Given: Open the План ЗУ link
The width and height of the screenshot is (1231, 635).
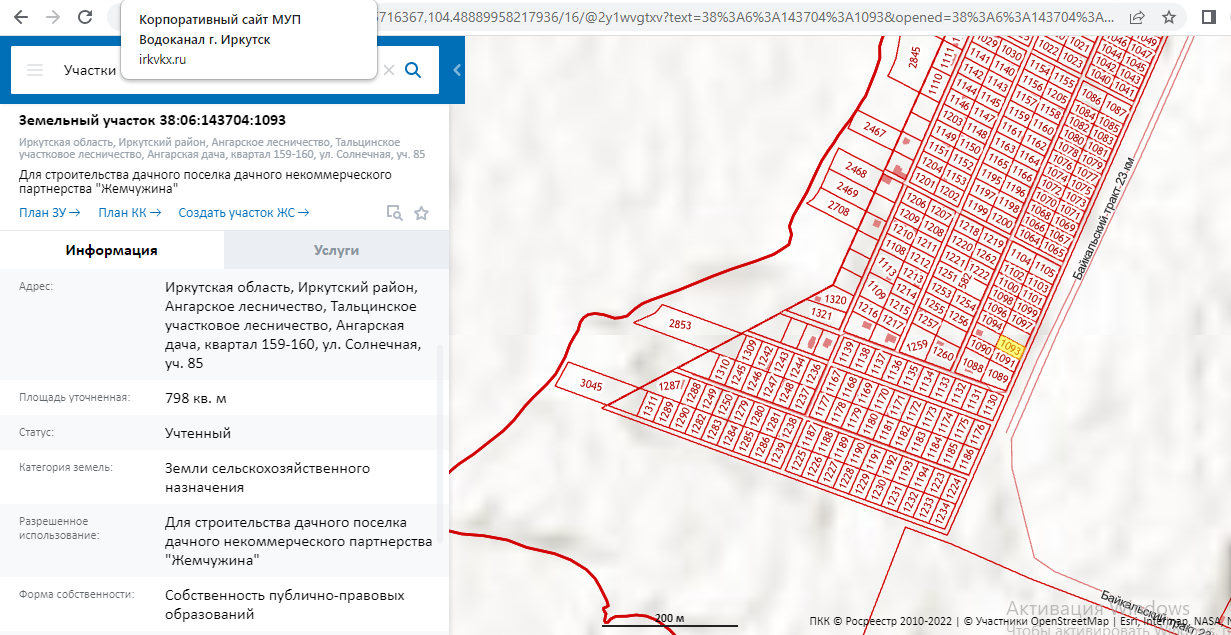Looking at the screenshot, I should point(49,212).
